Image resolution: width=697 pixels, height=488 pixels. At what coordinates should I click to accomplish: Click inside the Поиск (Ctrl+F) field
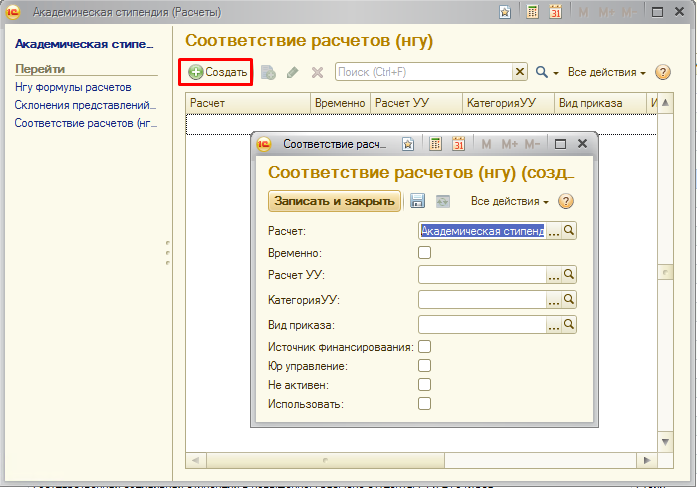click(x=424, y=72)
